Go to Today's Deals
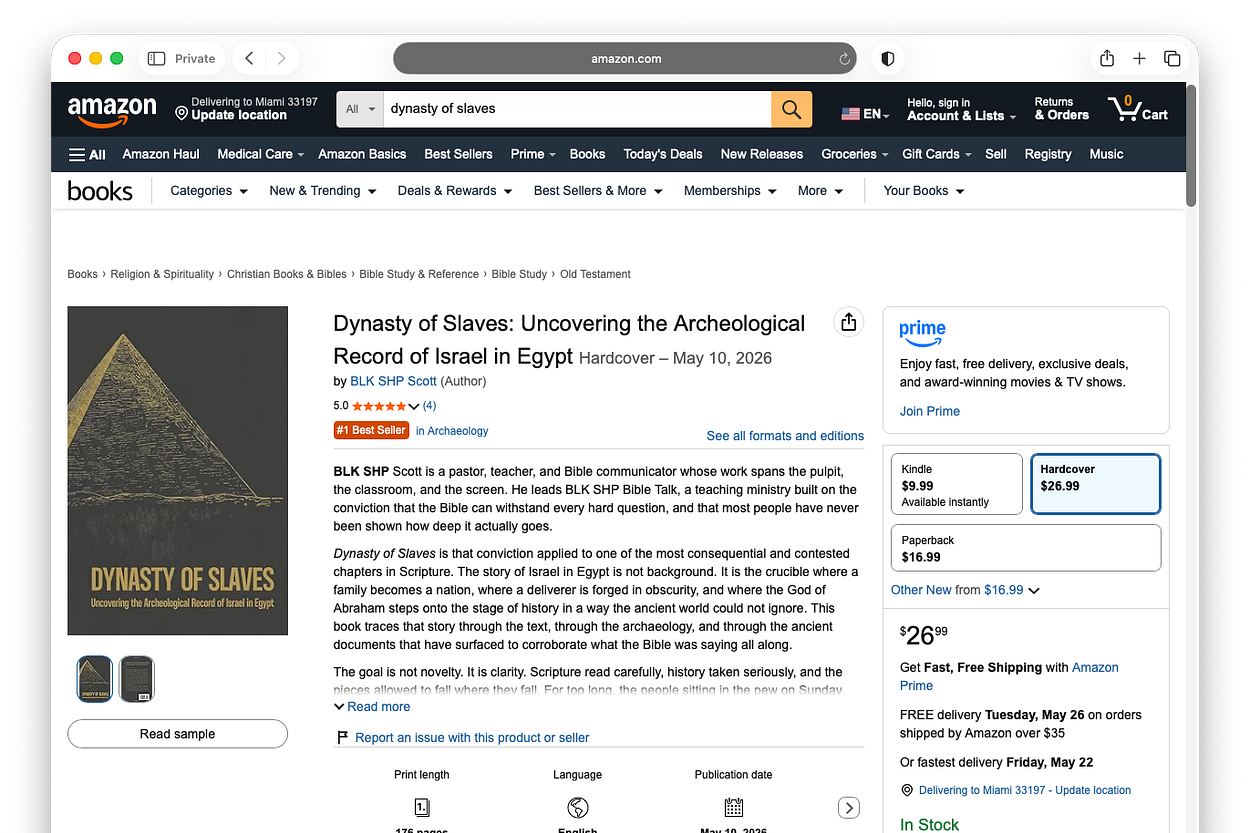Image resolution: width=1250 pixels, height=833 pixels. 663,154
